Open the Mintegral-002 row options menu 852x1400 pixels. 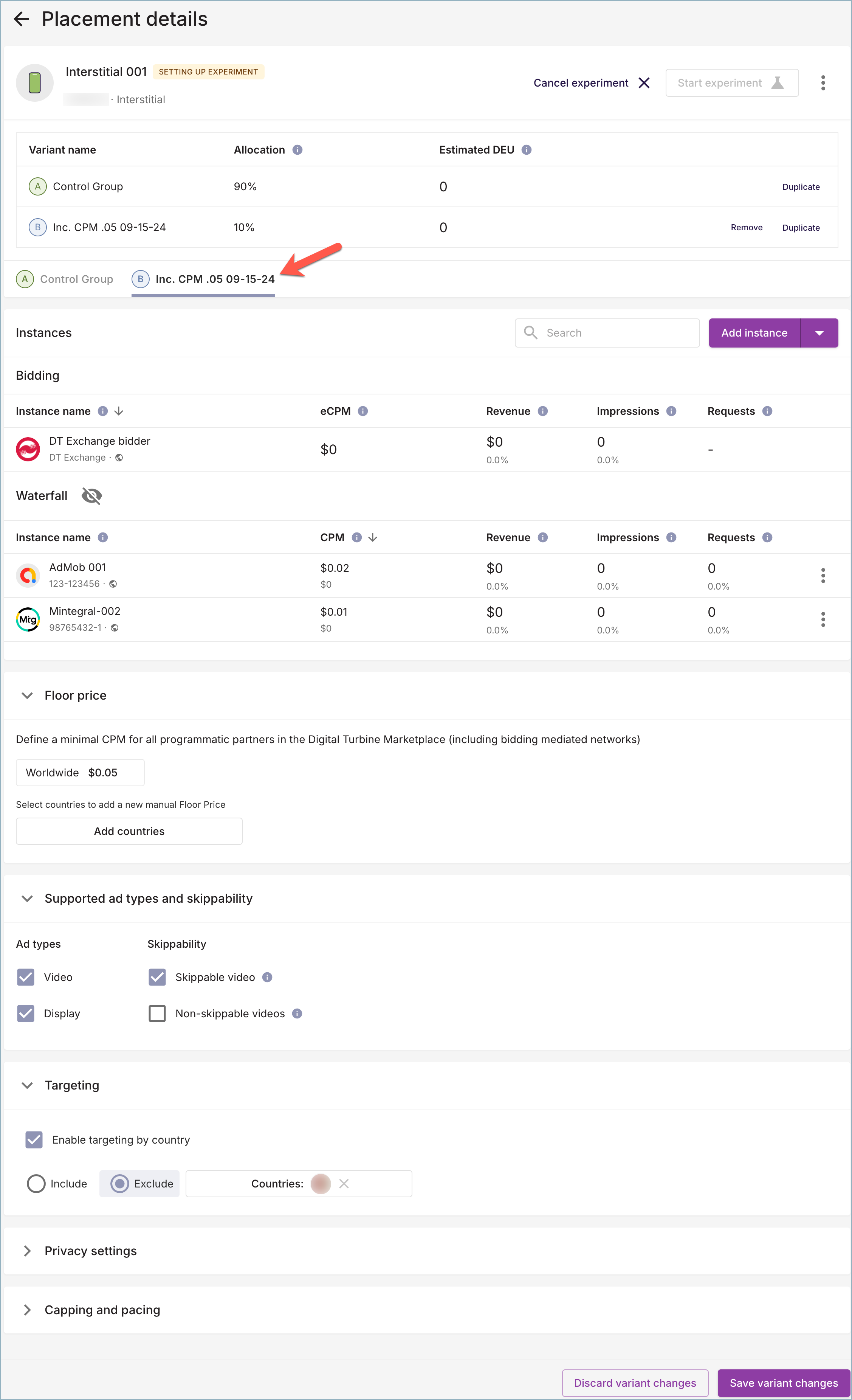click(x=823, y=619)
